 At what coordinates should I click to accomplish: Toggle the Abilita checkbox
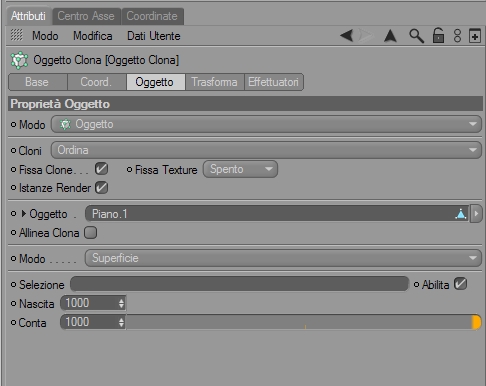pyautogui.click(x=460, y=284)
